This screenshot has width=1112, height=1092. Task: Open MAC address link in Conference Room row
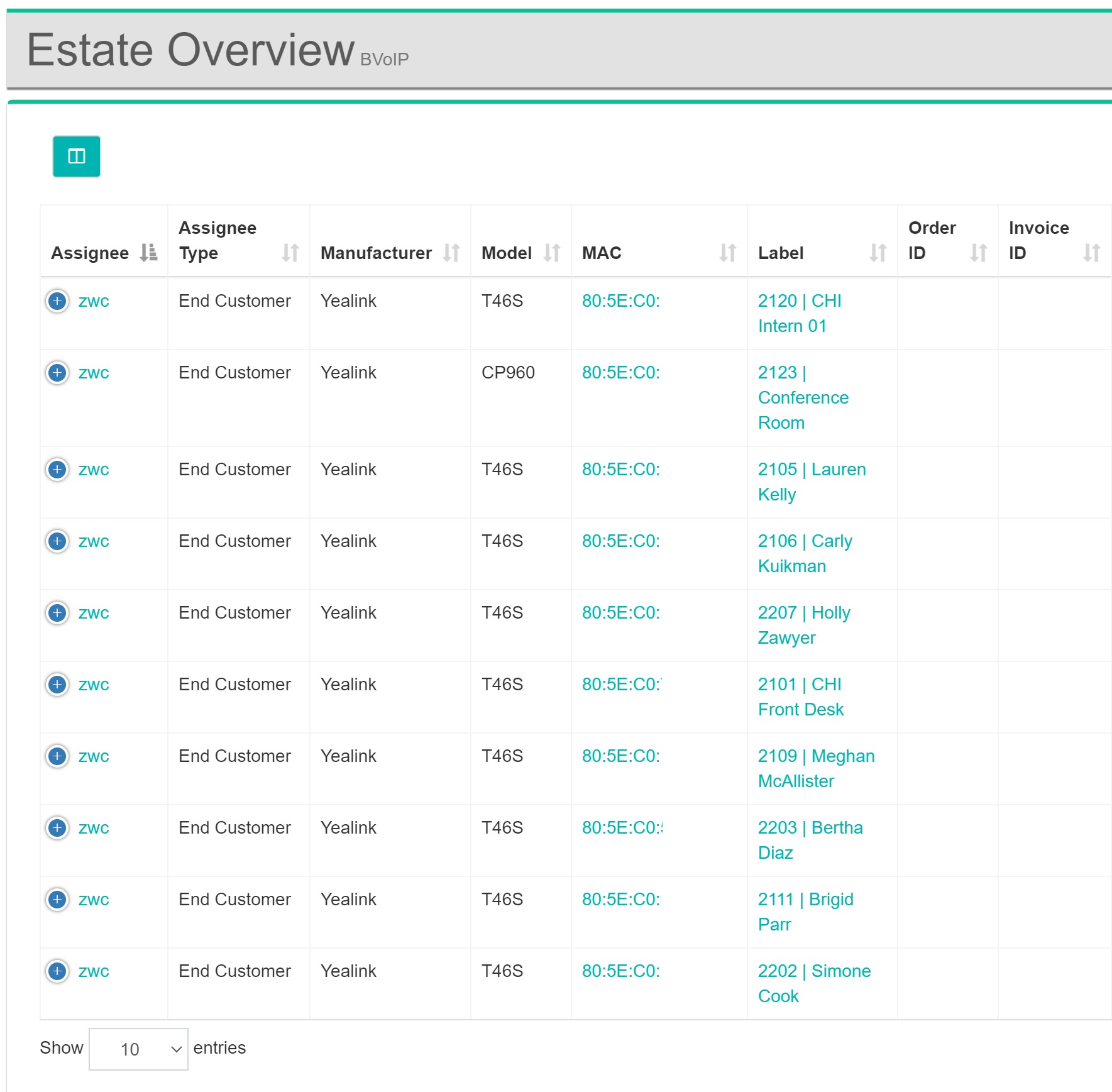click(x=621, y=373)
